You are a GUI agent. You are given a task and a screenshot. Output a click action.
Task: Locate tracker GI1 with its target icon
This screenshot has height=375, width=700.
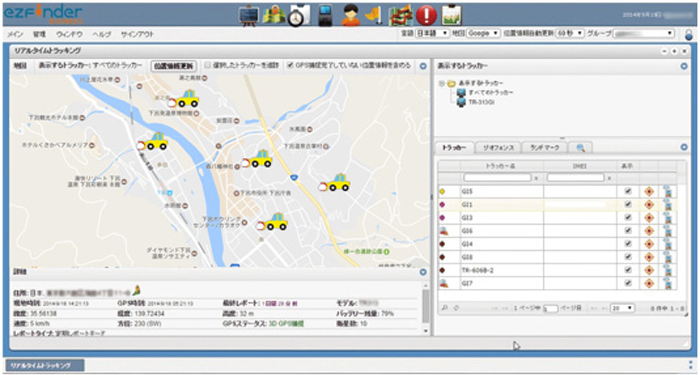click(x=649, y=204)
